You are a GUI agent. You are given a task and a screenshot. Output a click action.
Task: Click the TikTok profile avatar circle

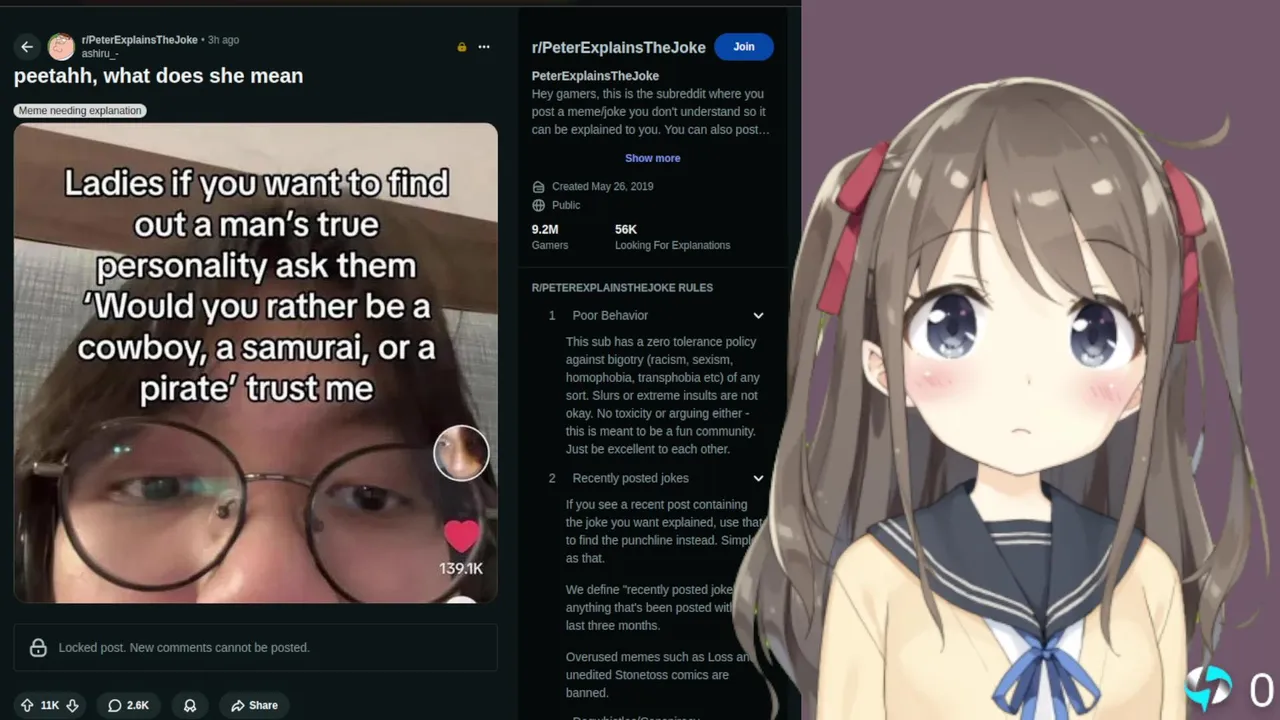pos(461,453)
